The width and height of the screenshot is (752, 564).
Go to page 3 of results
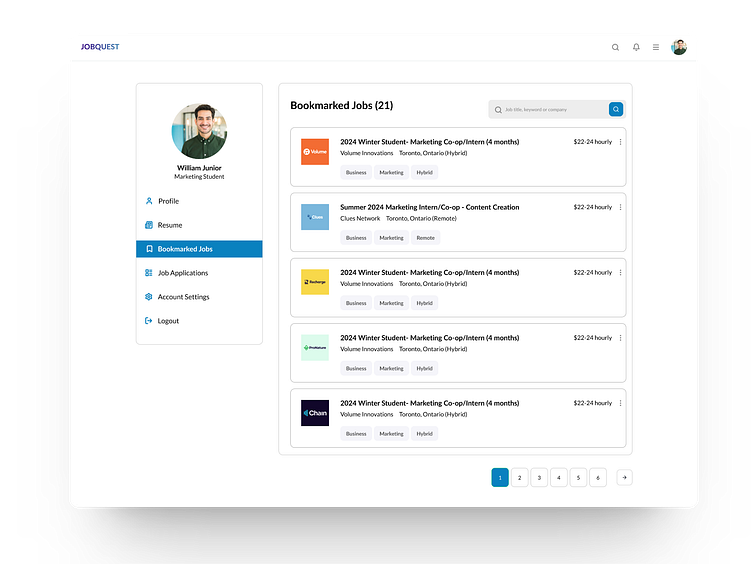(539, 478)
